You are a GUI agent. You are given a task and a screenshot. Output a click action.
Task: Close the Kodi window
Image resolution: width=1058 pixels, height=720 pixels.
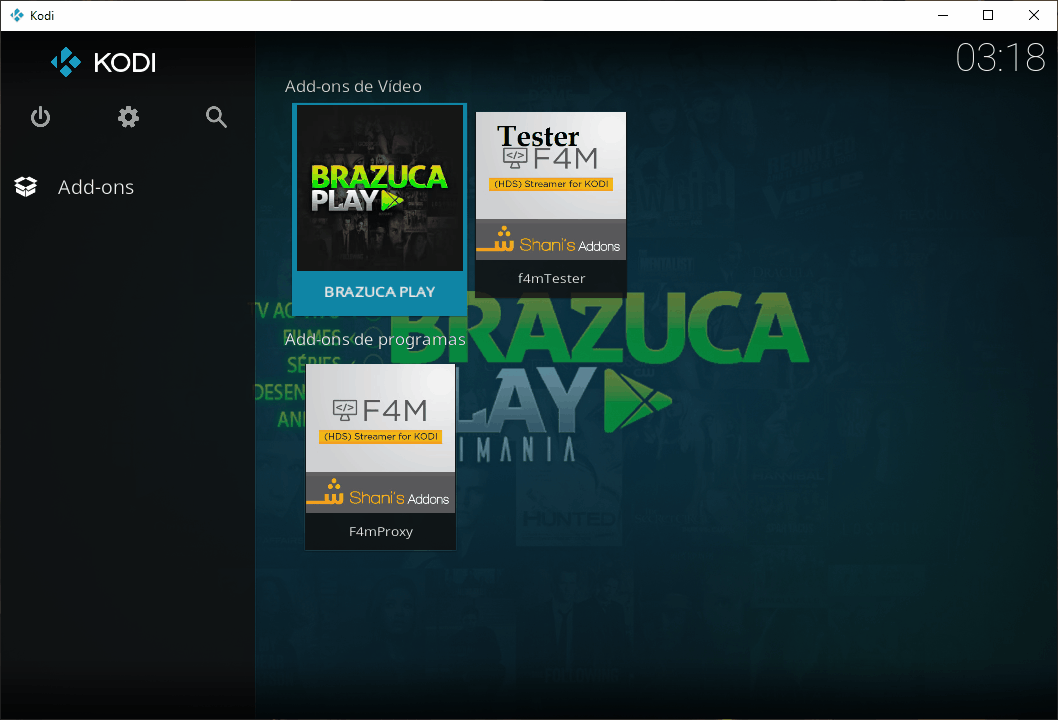(1034, 15)
